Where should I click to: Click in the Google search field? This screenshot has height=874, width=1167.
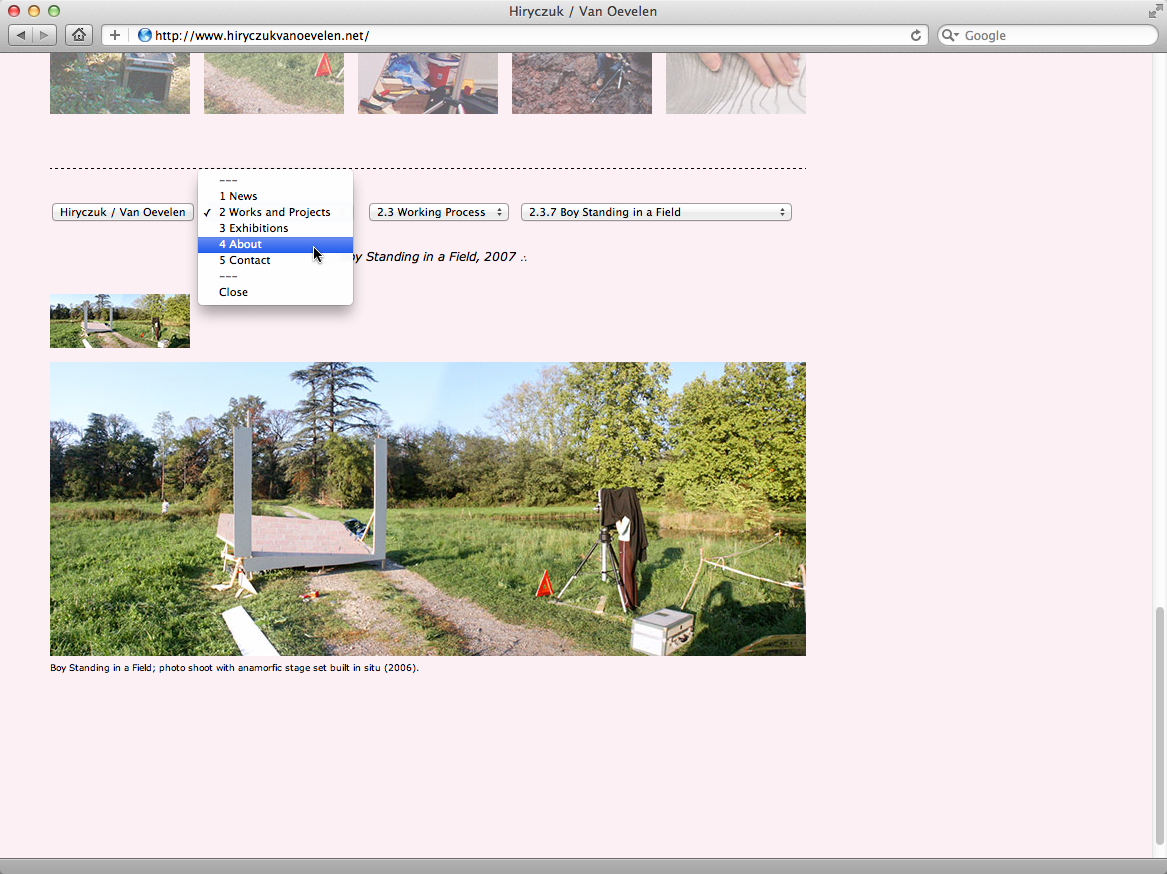[x=1050, y=35]
